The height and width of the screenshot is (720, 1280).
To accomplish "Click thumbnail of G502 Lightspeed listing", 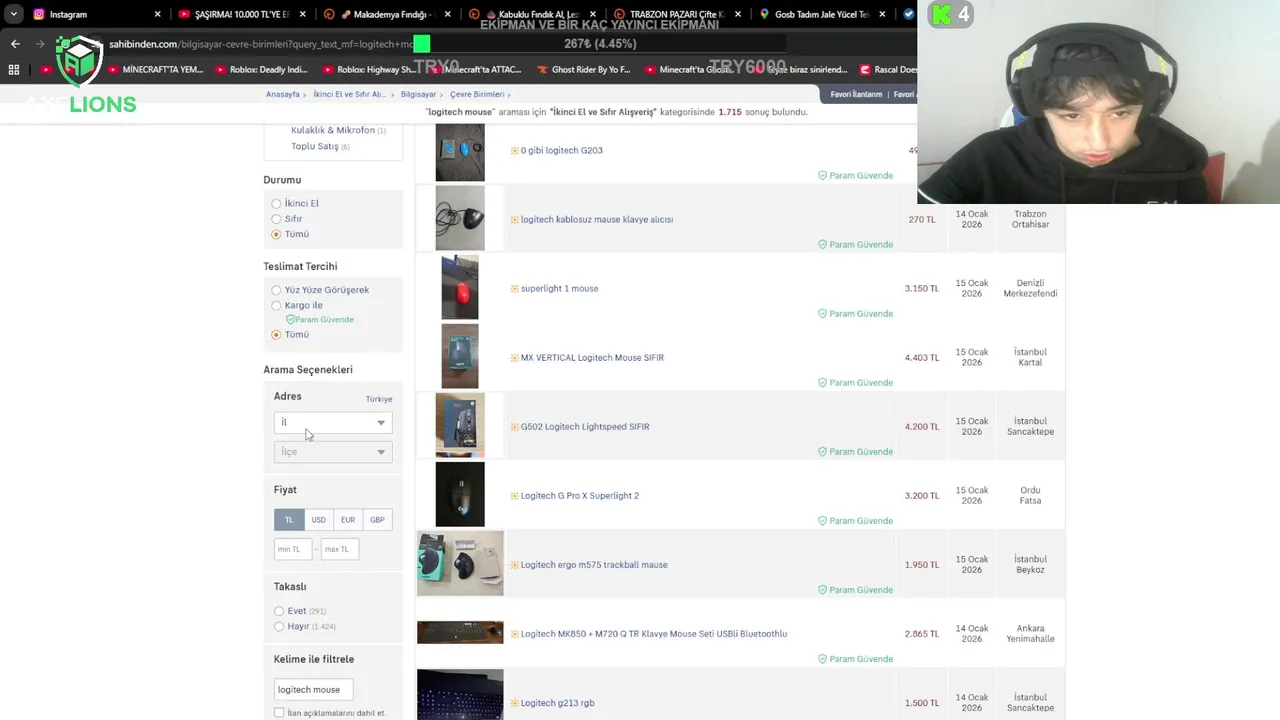I will [x=460, y=426].
